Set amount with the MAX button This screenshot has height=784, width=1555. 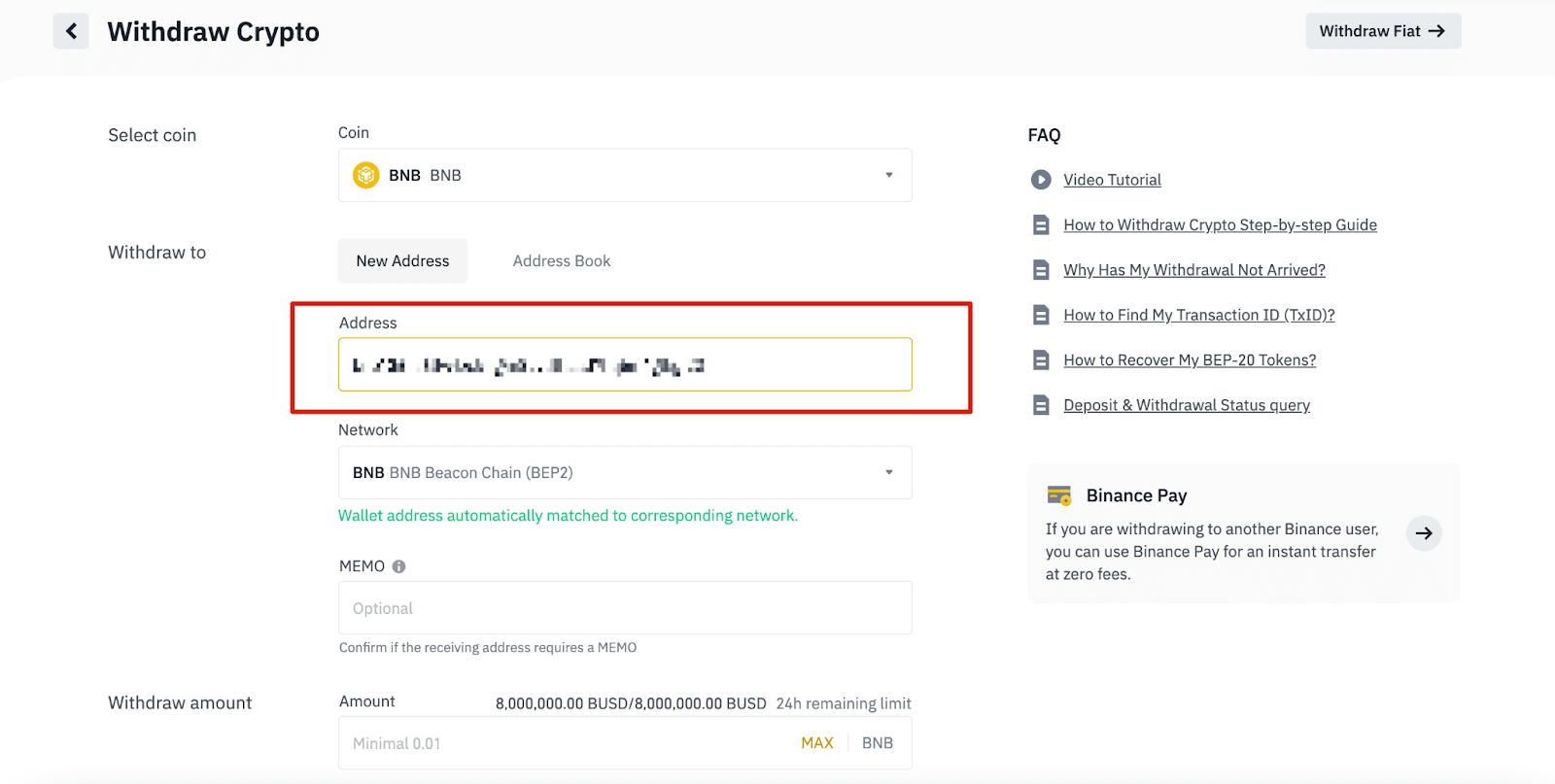[817, 743]
